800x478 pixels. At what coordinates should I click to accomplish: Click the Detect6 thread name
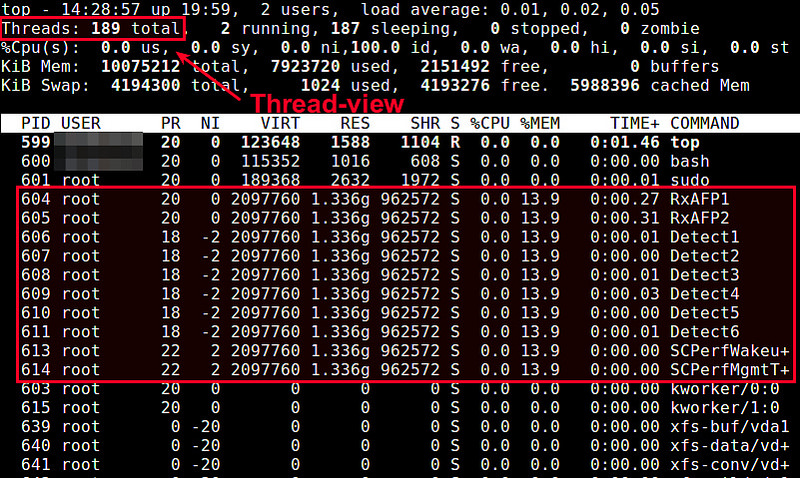[x=704, y=332]
